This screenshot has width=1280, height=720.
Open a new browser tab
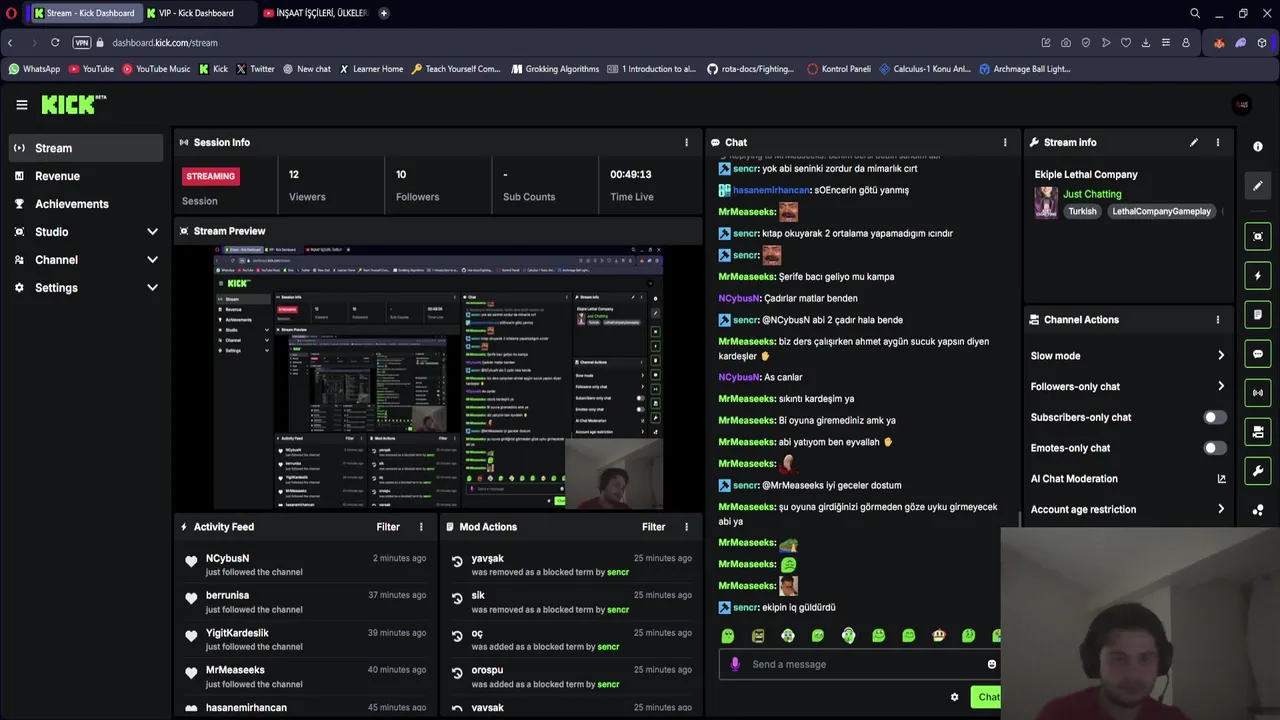coord(384,13)
